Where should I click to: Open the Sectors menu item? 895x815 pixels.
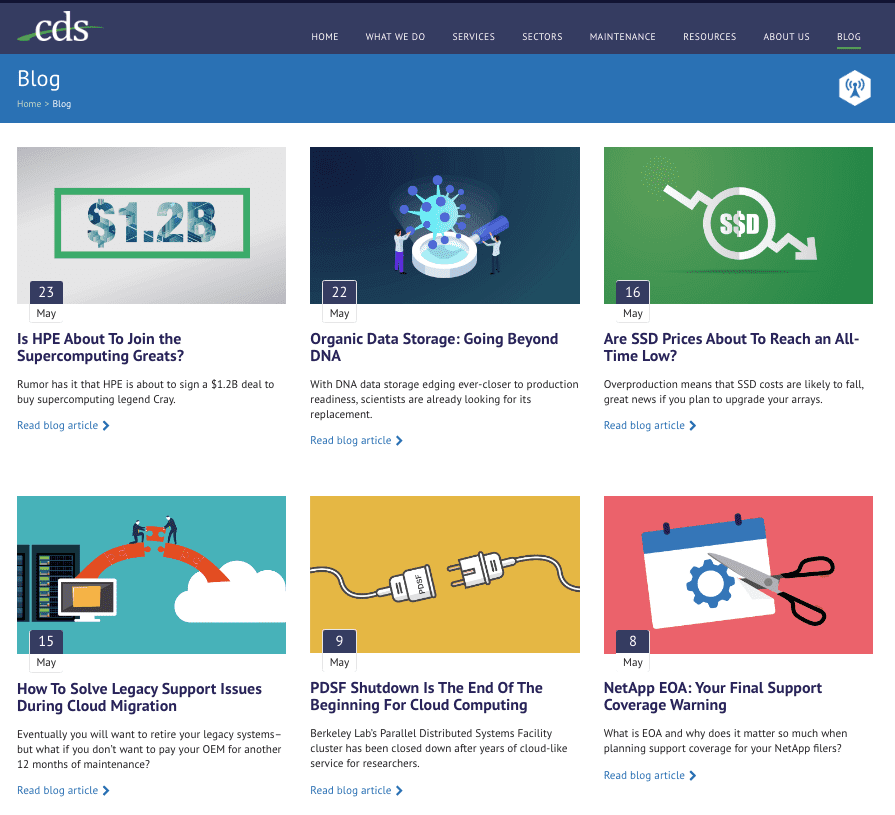click(542, 37)
